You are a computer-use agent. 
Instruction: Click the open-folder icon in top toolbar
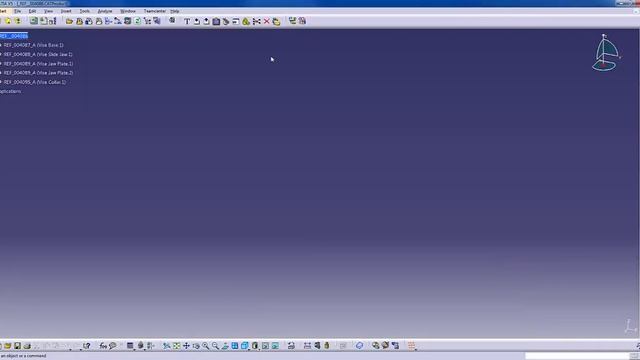click(x=69, y=21)
